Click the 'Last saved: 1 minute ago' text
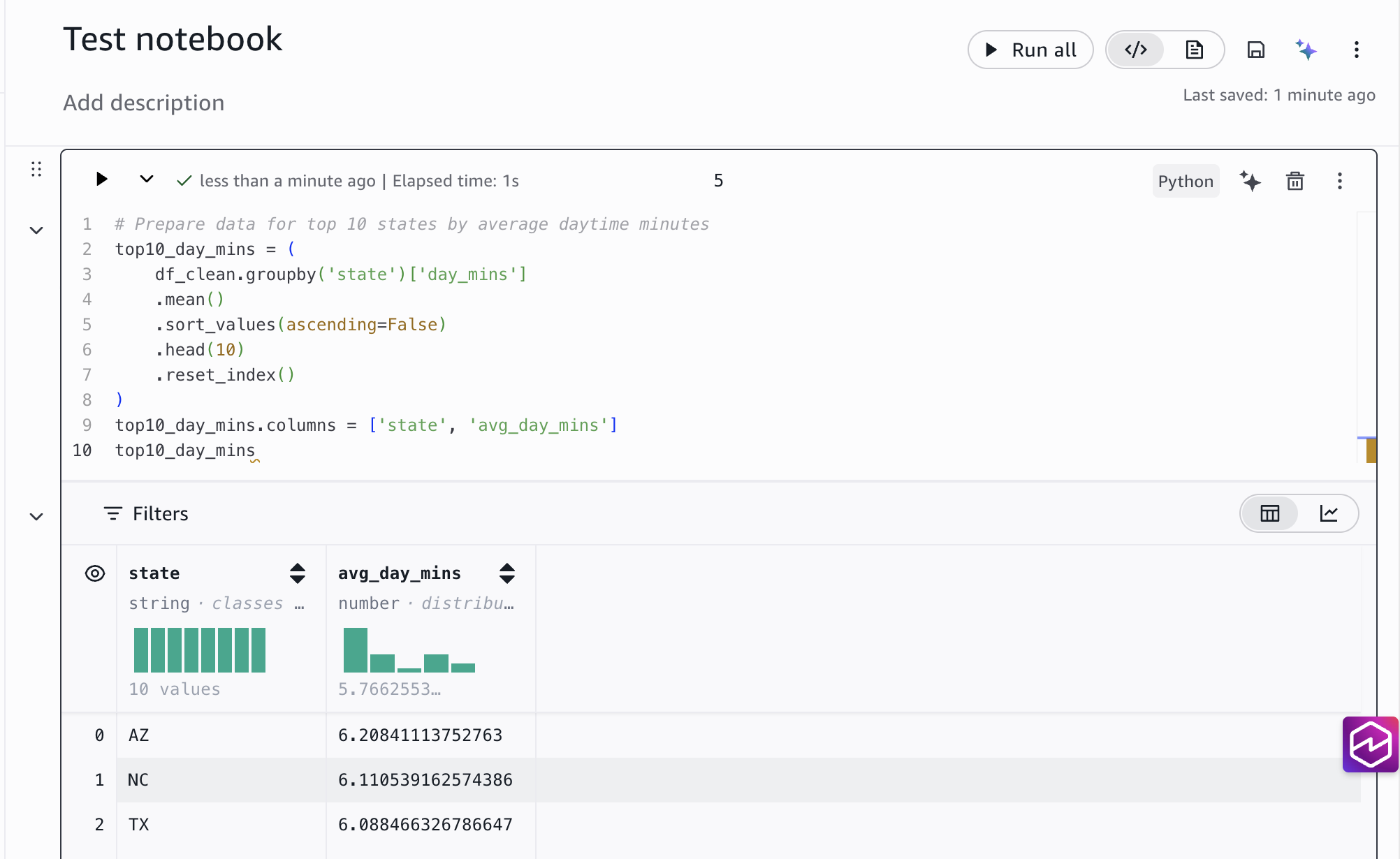 click(1279, 95)
